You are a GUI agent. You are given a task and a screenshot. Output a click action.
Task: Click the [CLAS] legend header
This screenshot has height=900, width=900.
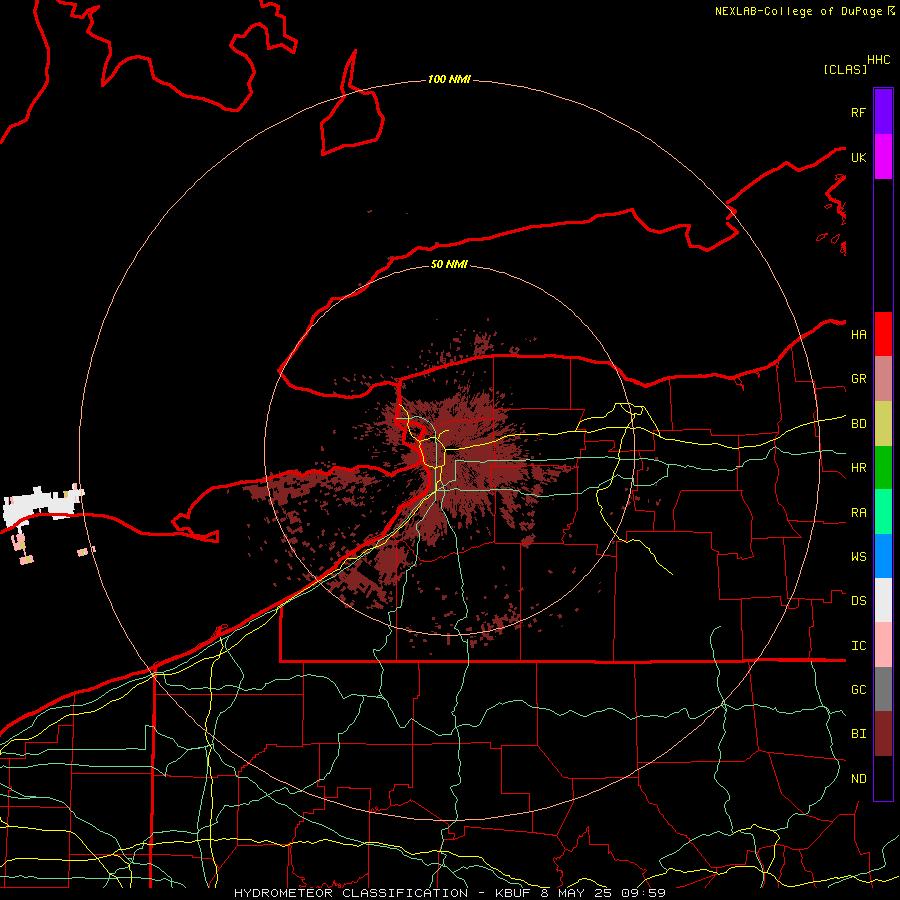coord(845,69)
